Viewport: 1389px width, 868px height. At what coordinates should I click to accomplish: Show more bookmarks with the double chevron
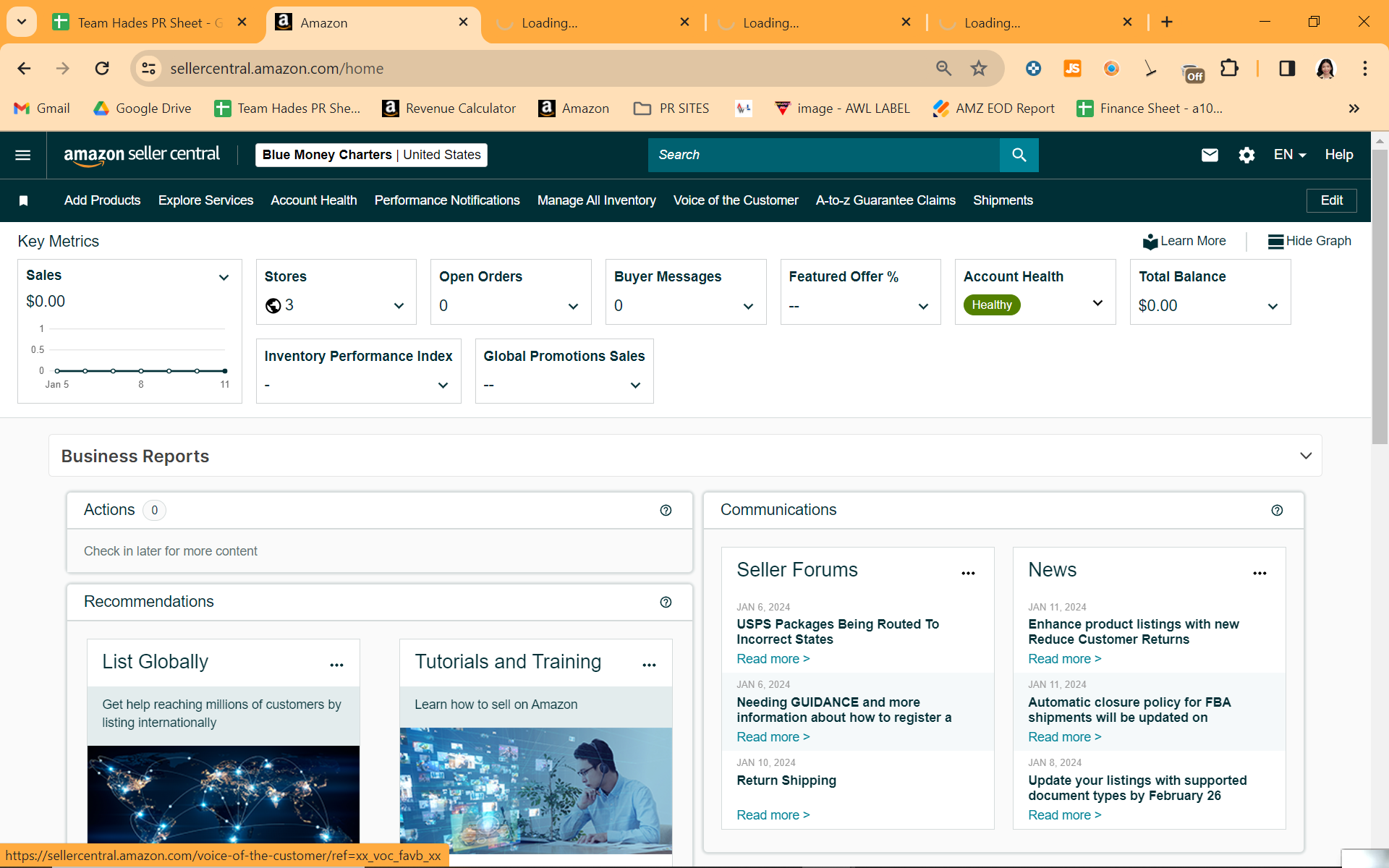point(1354,109)
